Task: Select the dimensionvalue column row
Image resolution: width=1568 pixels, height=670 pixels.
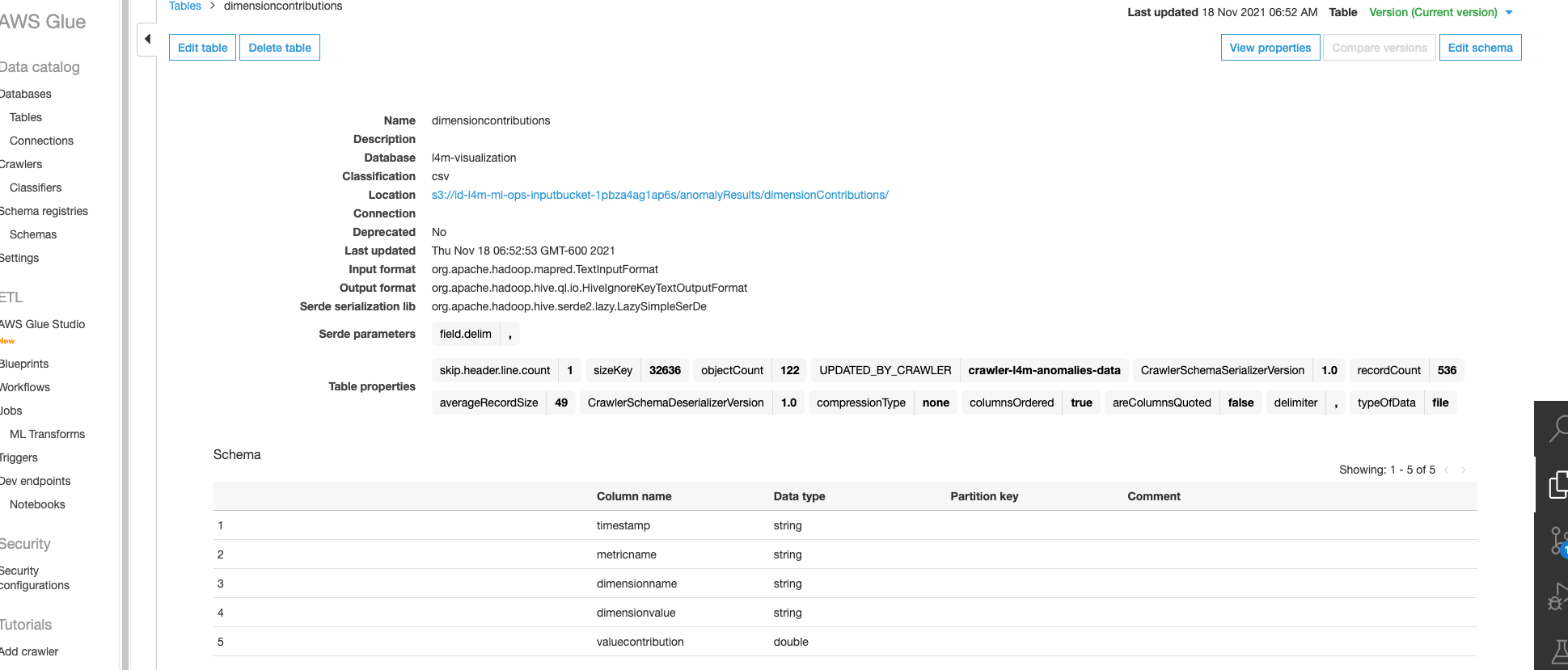Action: [x=845, y=613]
